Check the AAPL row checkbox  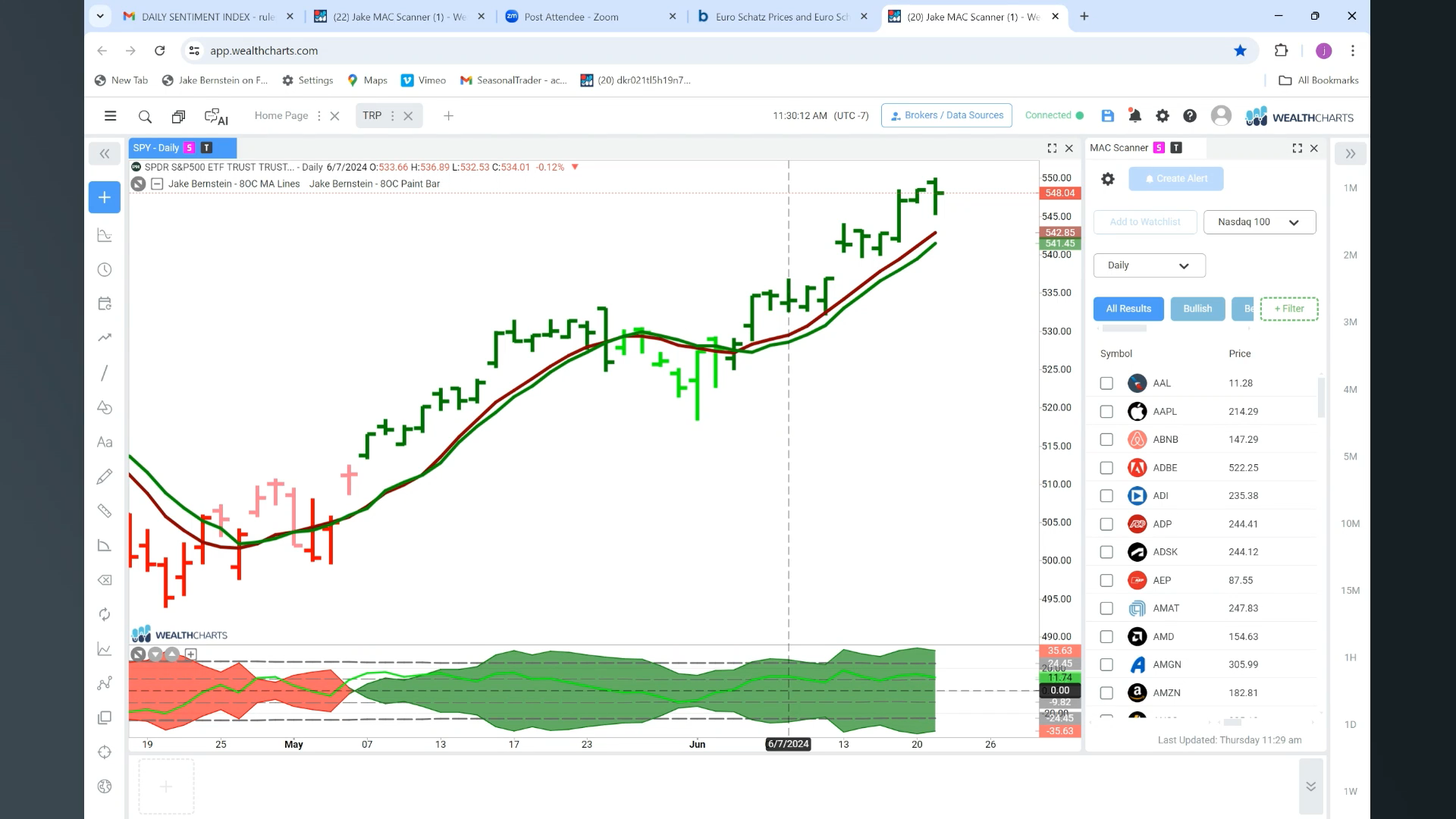click(1106, 412)
